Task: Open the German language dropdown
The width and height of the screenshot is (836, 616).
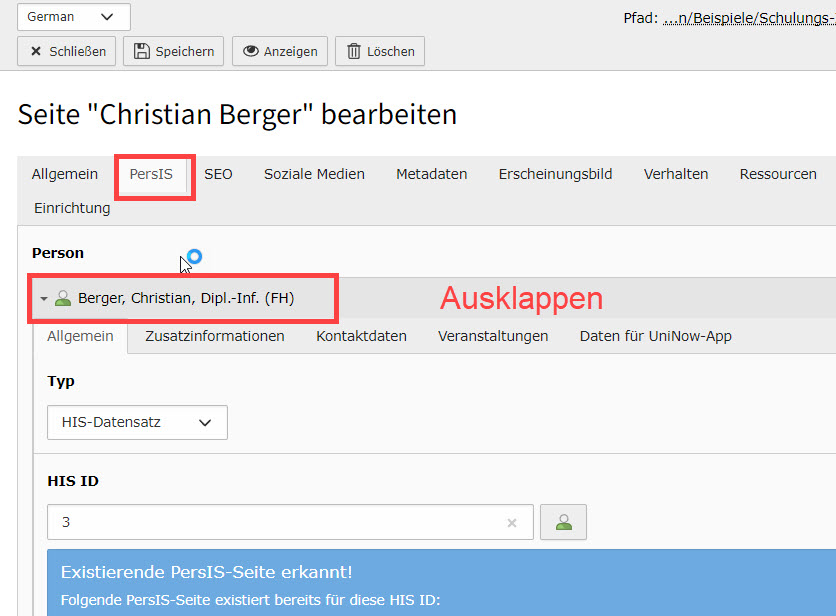Action: (73, 17)
